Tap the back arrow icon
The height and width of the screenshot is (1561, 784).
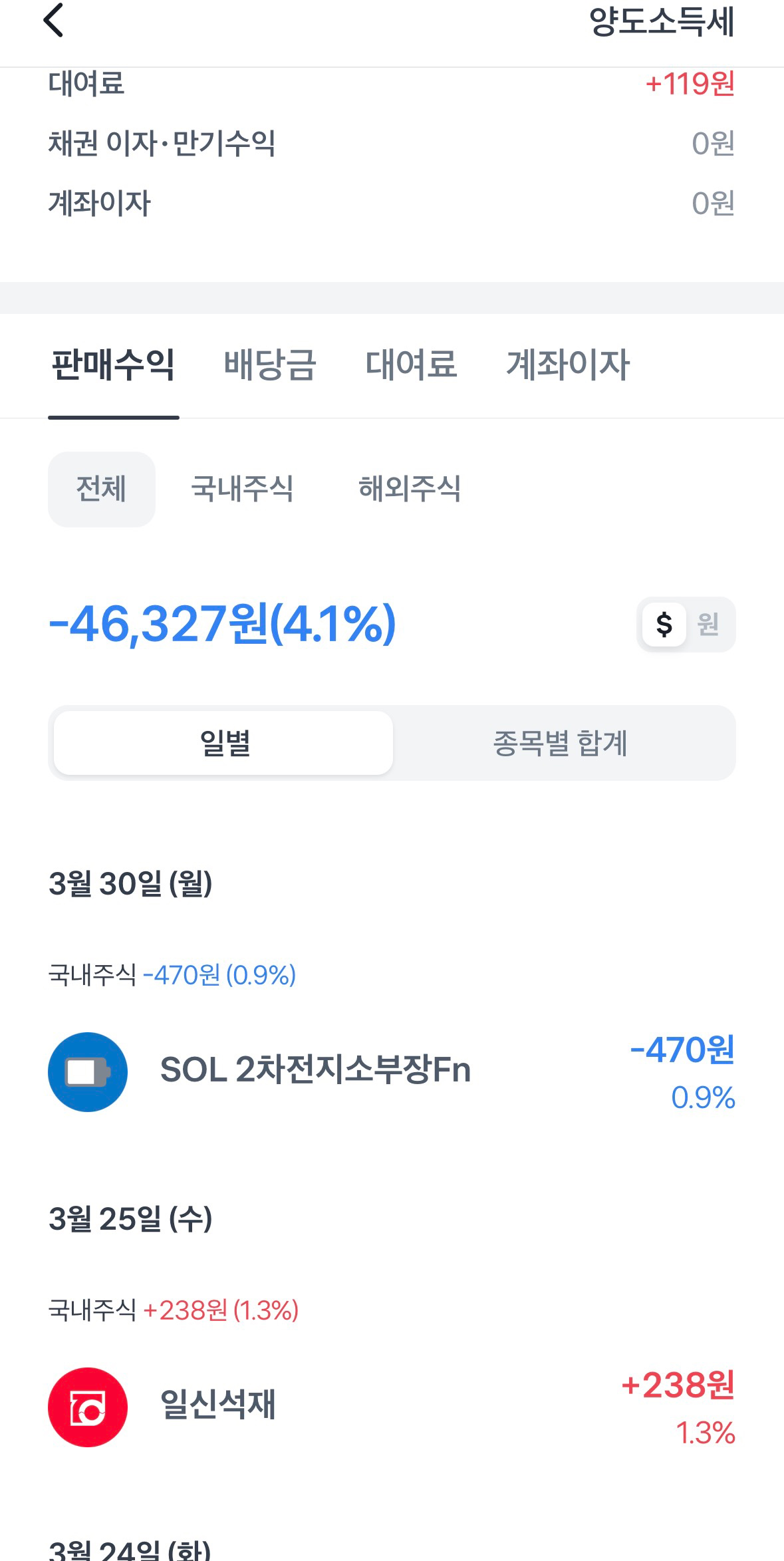[x=53, y=21]
